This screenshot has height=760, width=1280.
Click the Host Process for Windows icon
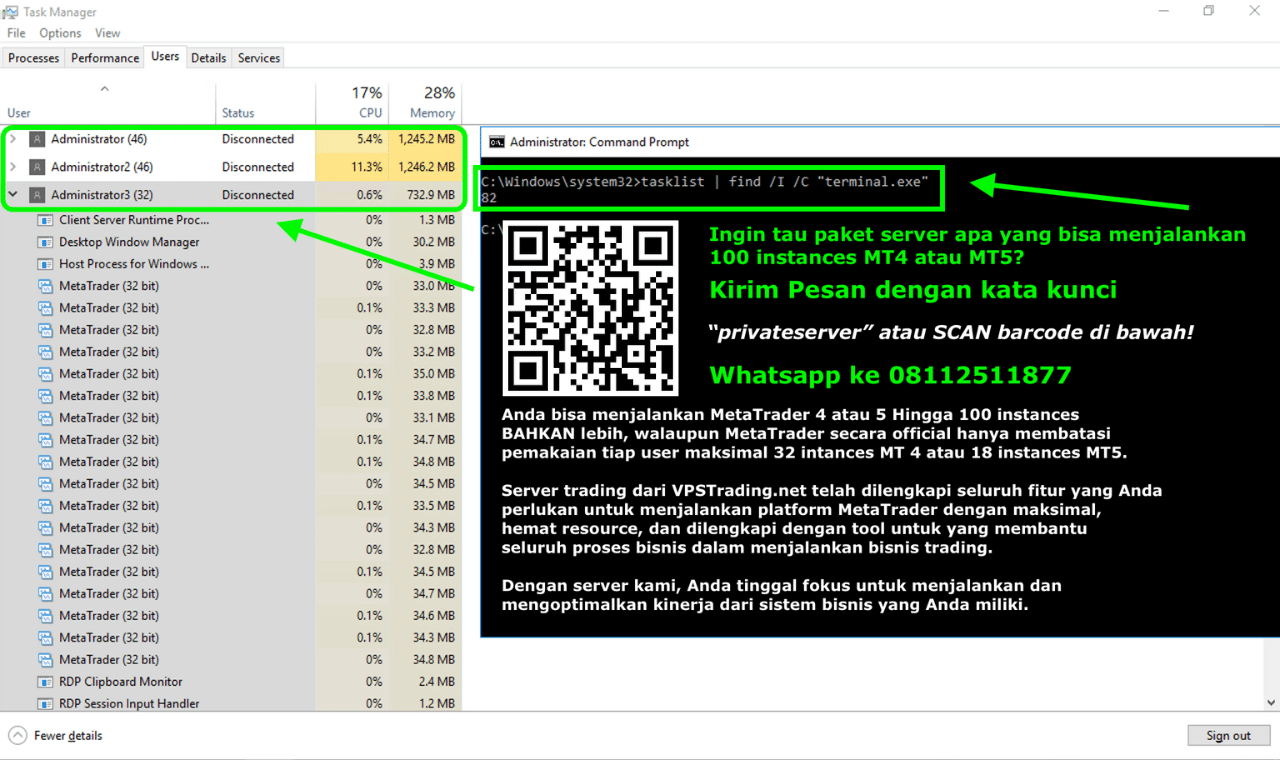[x=45, y=264]
